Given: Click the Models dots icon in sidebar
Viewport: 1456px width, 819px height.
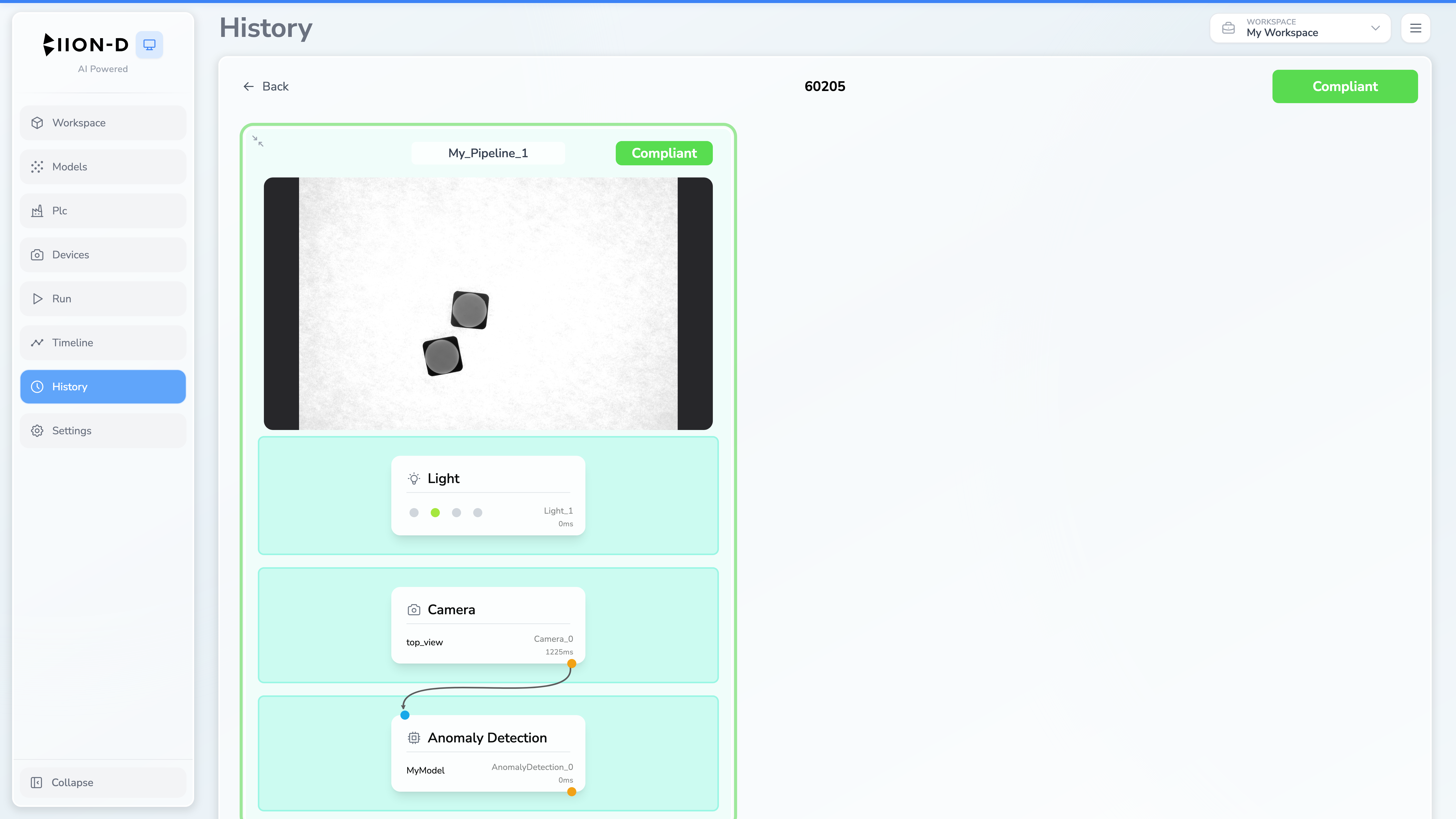Looking at the screenshot, I should [x=37, y=167].
